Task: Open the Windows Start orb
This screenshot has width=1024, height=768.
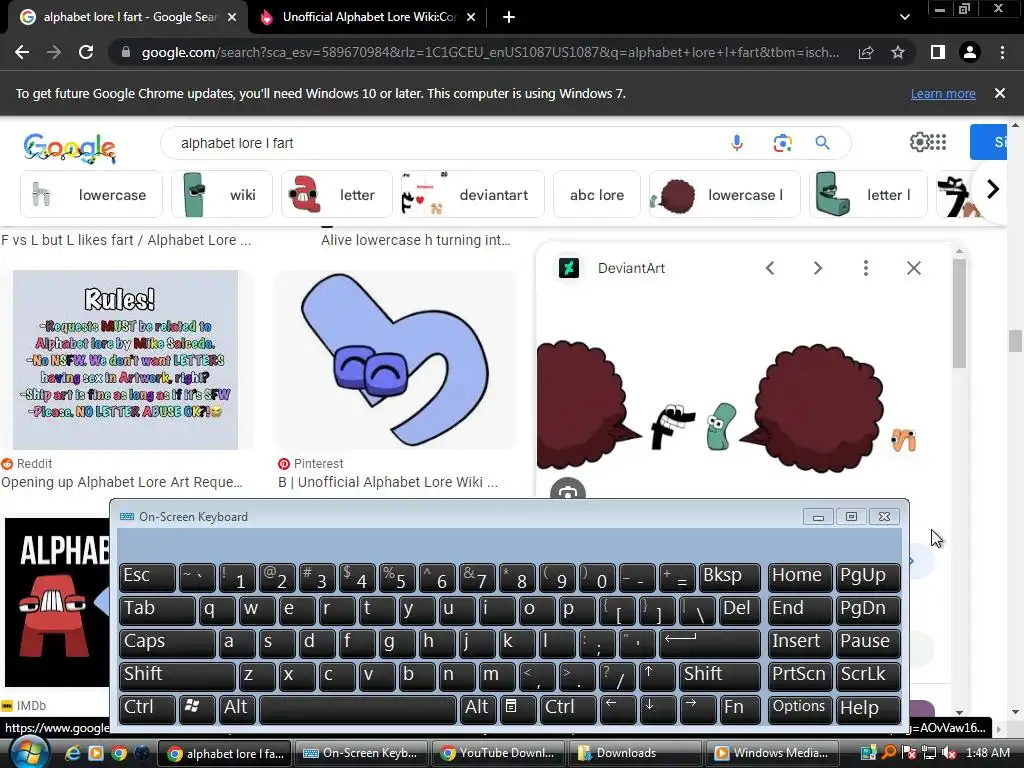Action: click(29, 753)
